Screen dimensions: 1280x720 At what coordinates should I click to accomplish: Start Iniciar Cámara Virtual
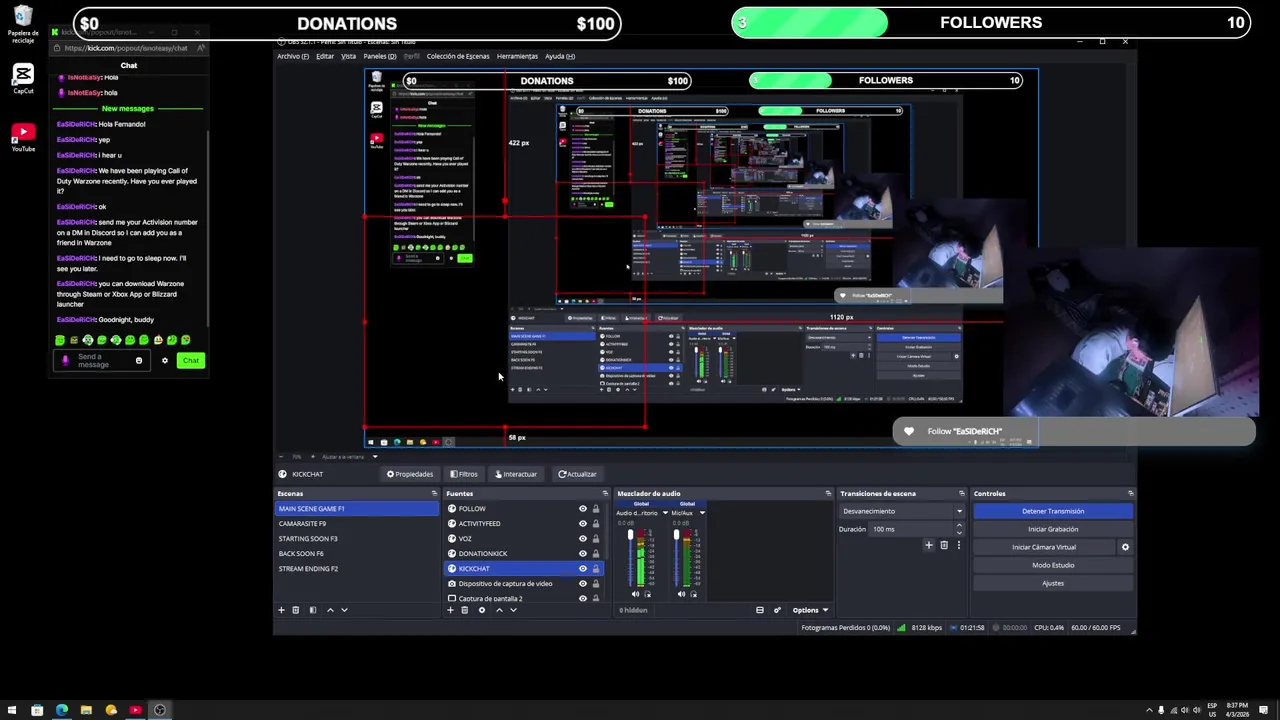click(x=1044, y=547)
